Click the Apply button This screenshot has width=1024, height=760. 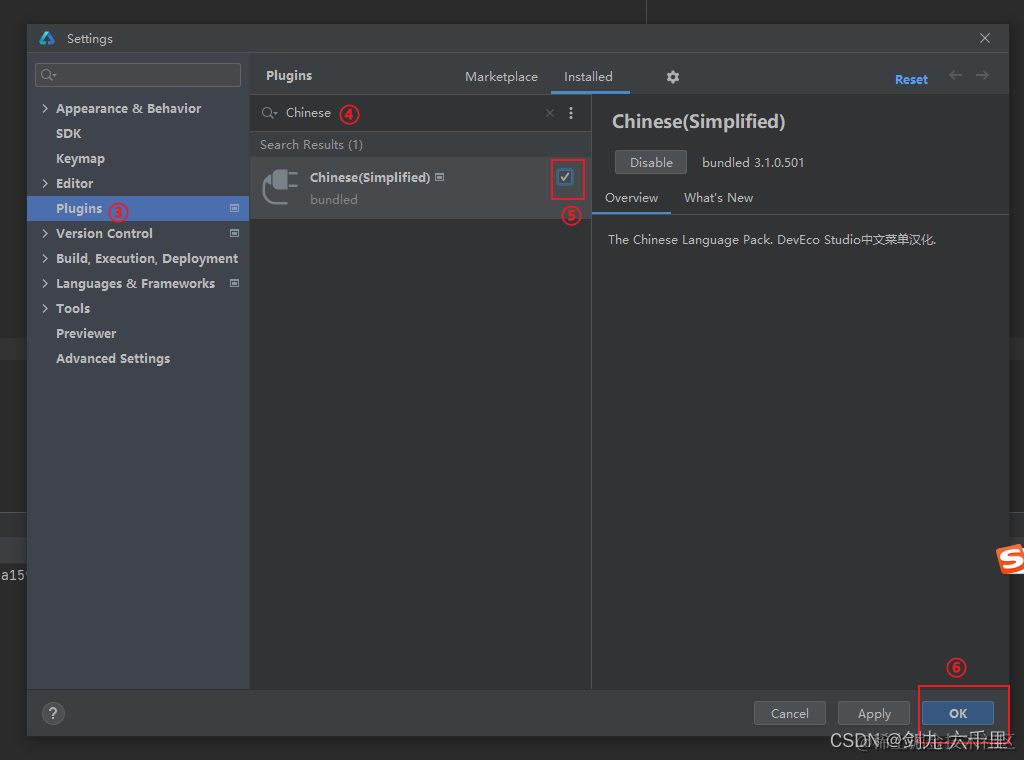[874, 714]
